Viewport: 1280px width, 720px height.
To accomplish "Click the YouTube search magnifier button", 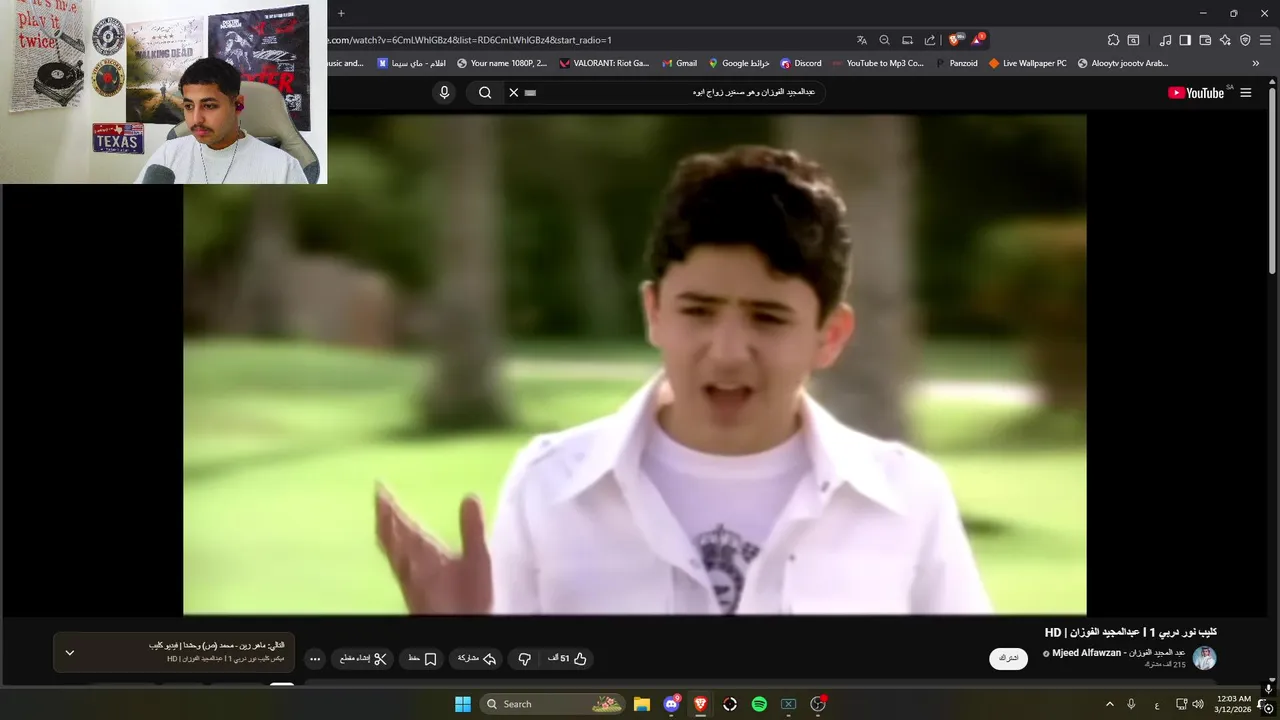I will (485, 92).
